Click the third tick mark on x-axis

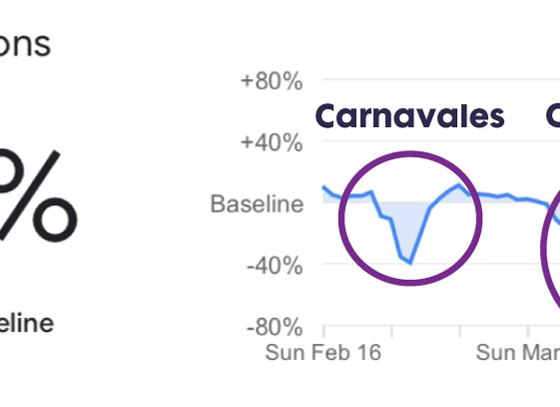pos(460,331)
